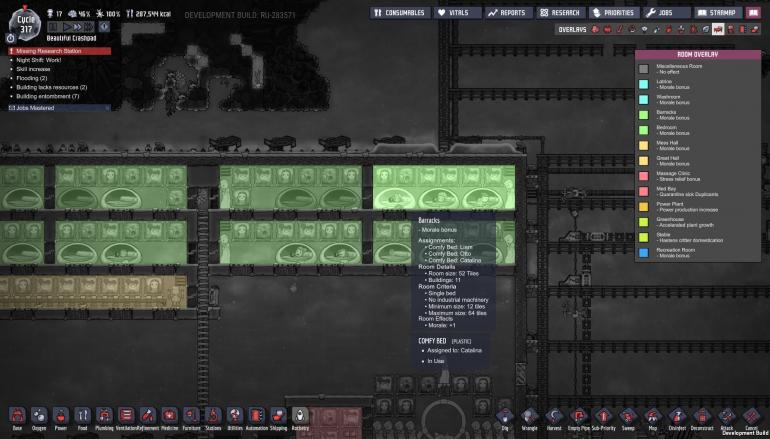Screen dimensions: 770x439
Task: Open the Base build category
Action: click(x=17, y=416)
